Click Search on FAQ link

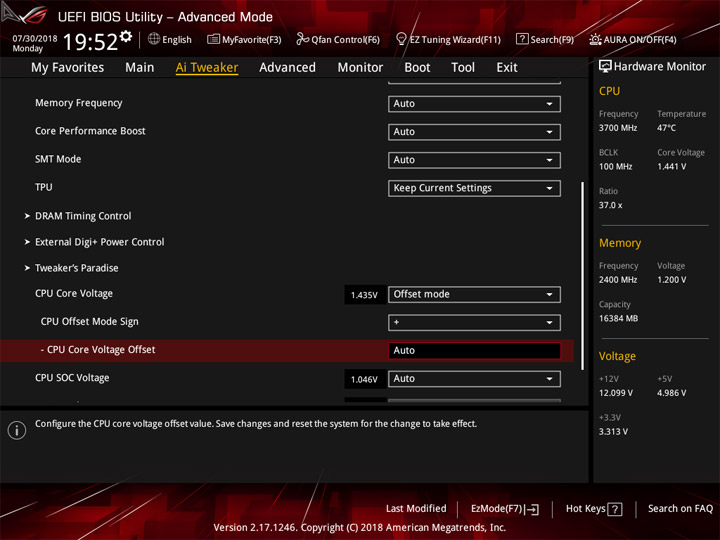click(681, 508)
